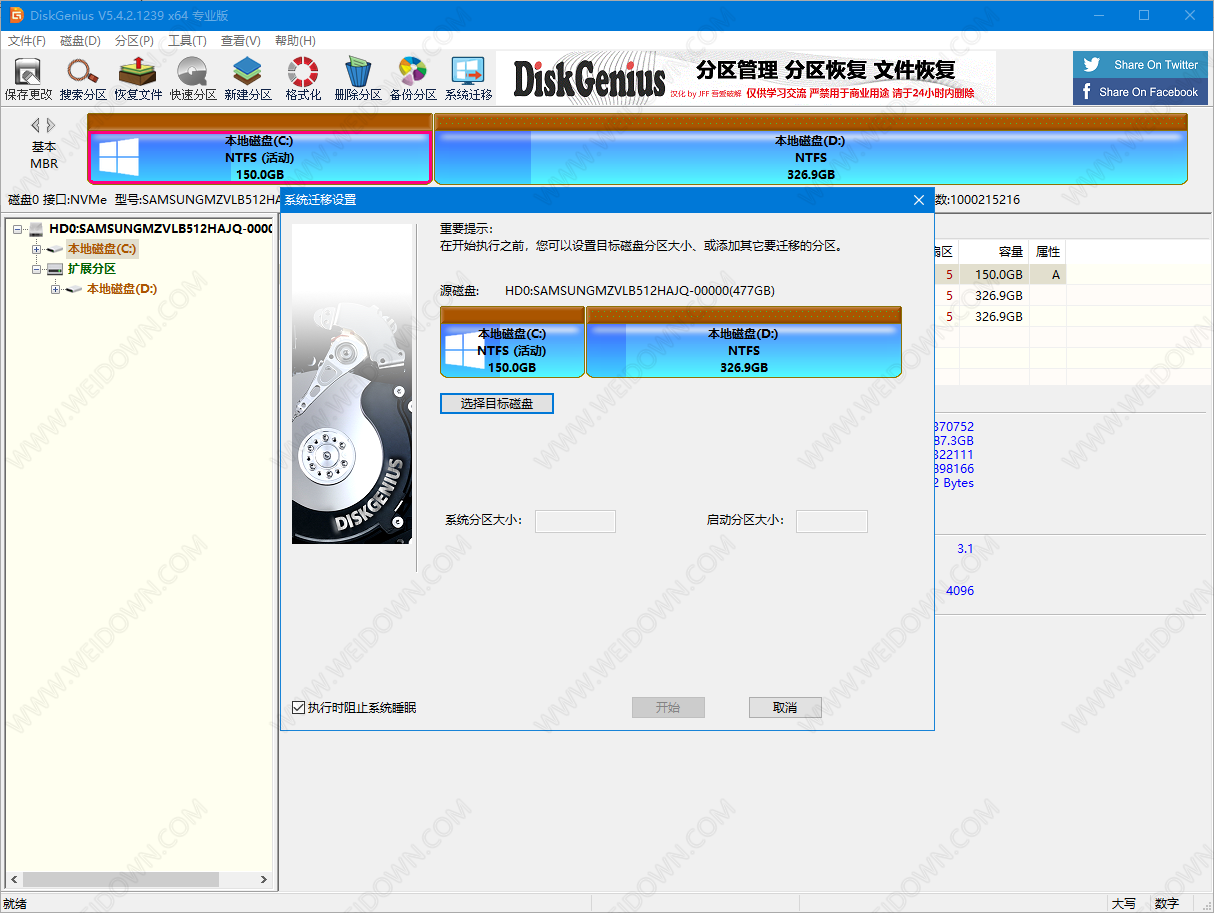Choose the 删除分区 delete partition icon
This screenshot has width=1214, height=913.
(358, 79)
